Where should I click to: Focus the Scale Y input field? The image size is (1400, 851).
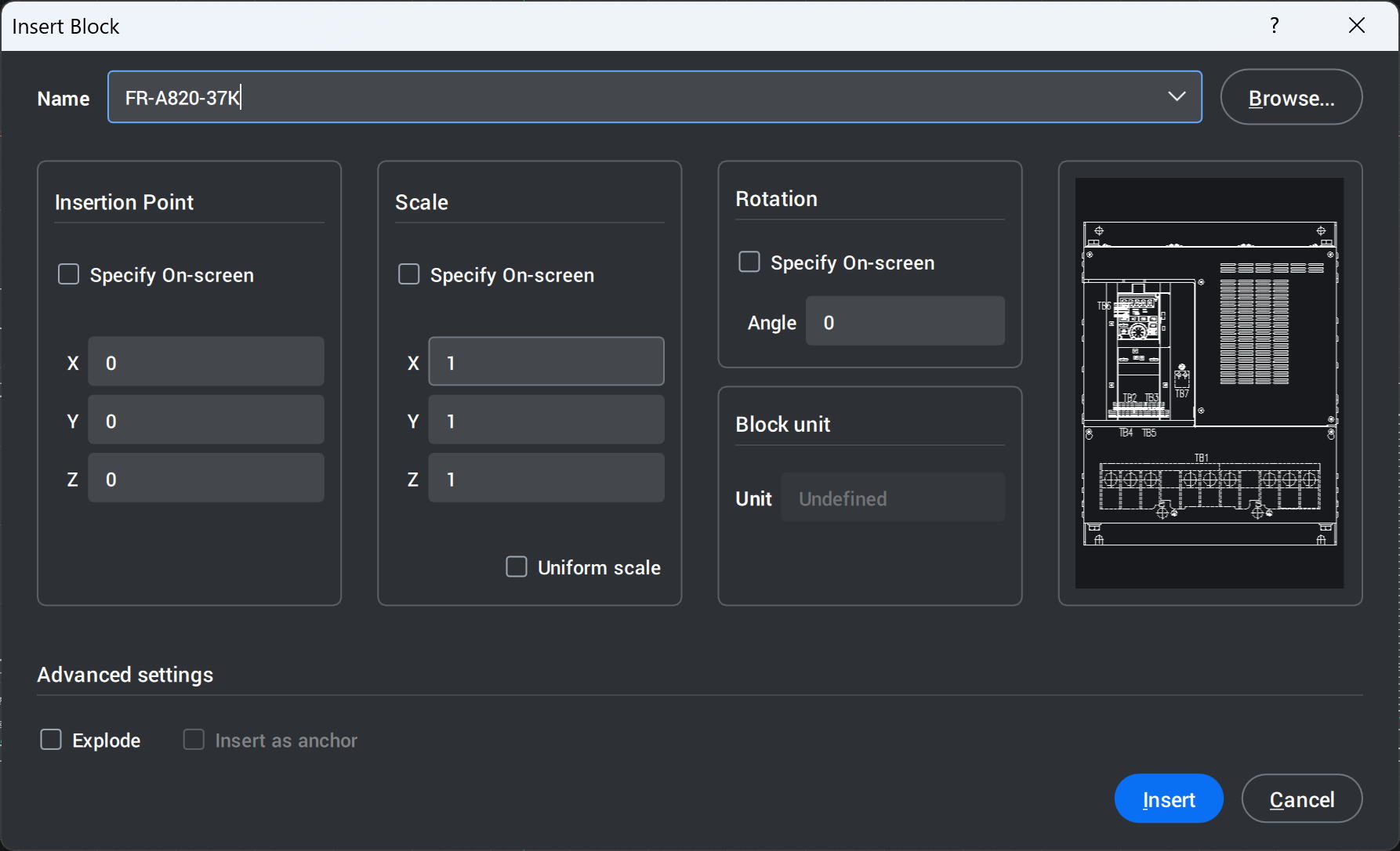coord(546,420)
